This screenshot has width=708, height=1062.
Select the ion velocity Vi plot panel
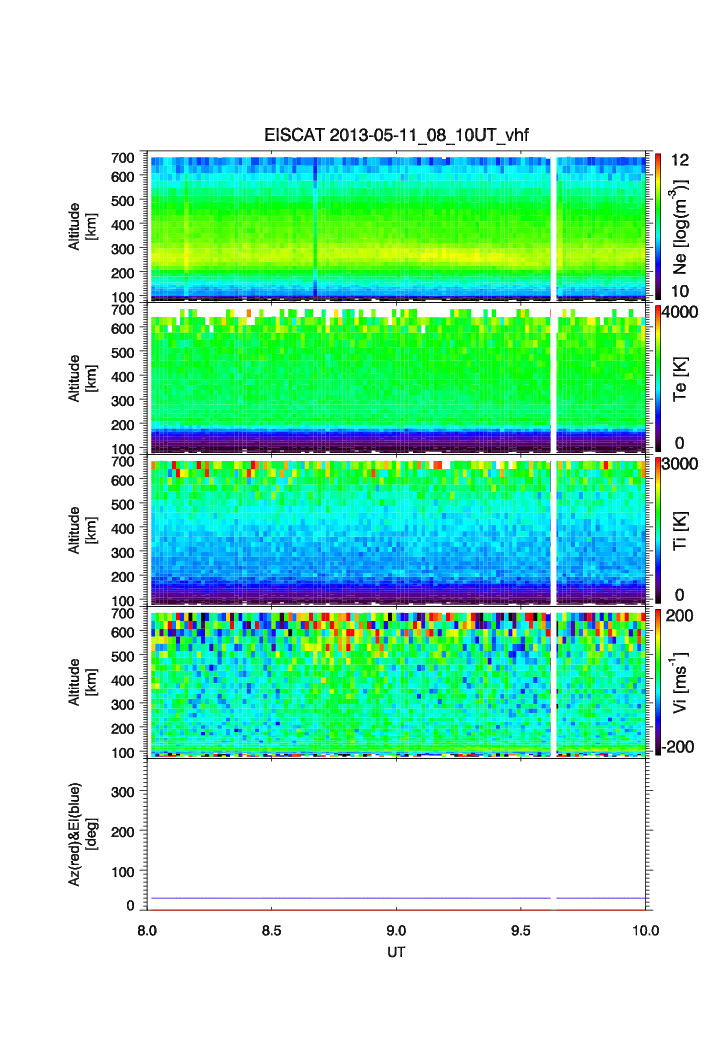[x=350, y=682]
